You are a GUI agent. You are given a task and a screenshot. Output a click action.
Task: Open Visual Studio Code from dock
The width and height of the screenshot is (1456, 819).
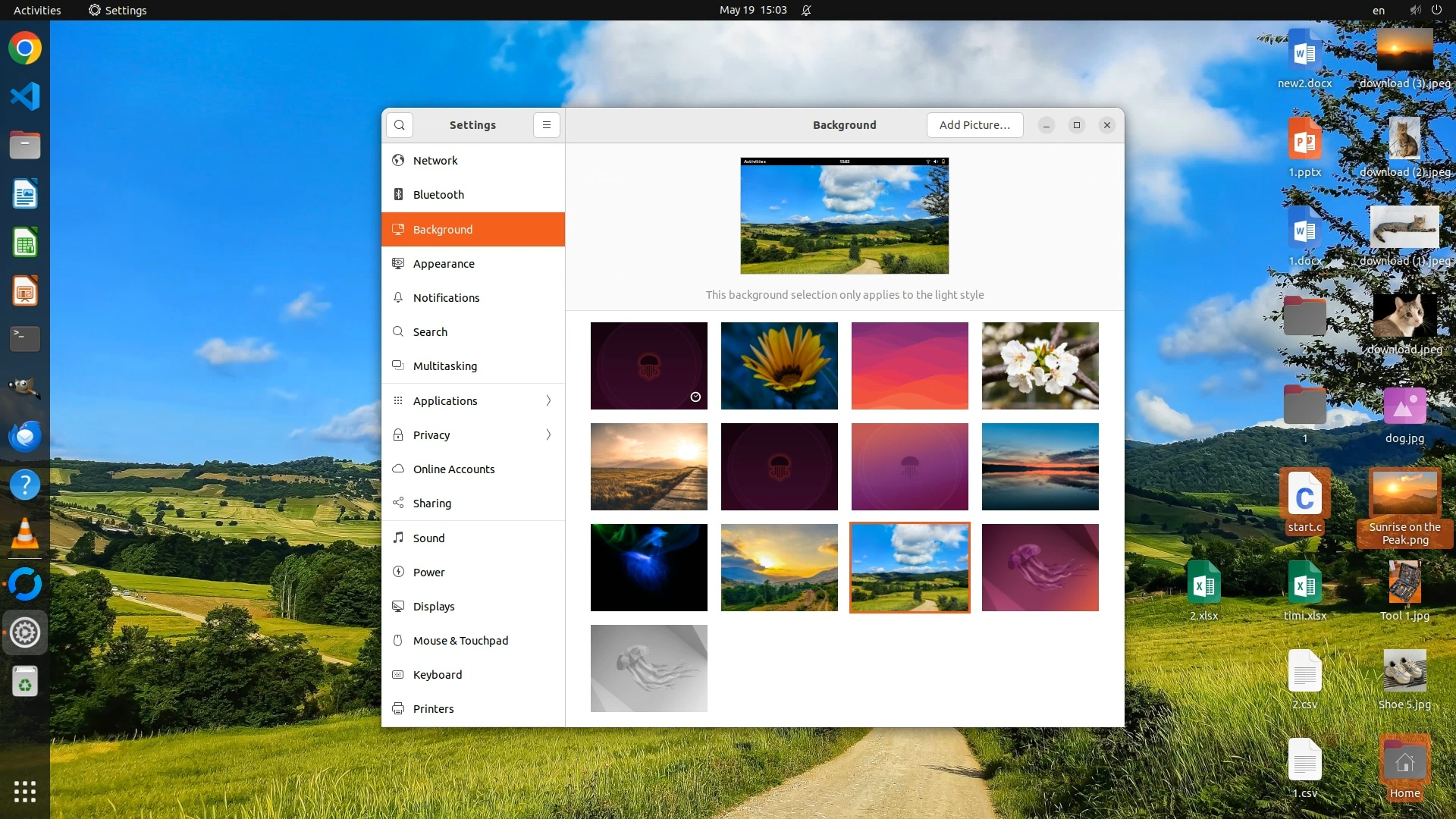[25, 96]
